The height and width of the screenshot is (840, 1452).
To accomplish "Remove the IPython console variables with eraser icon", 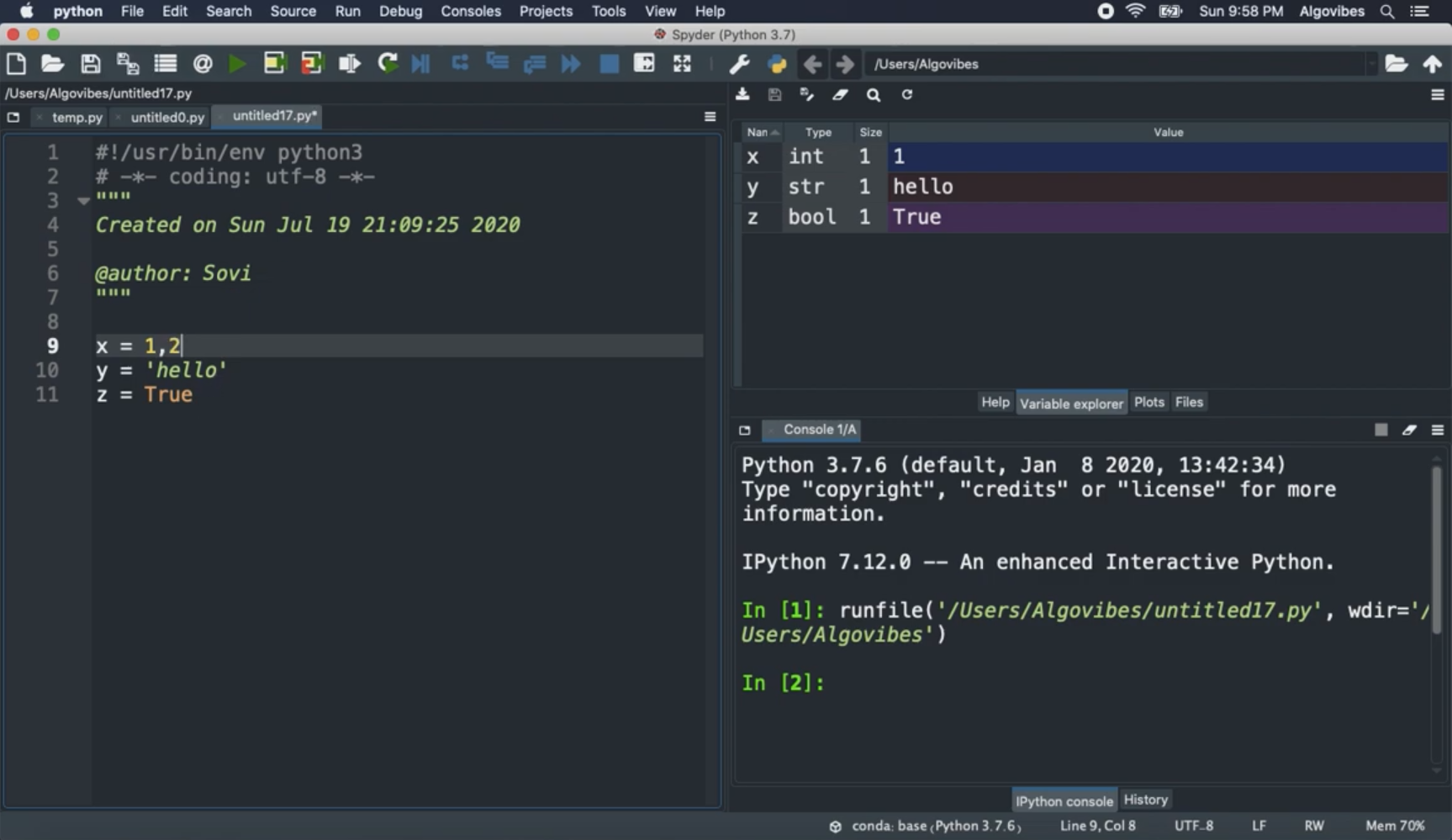I will (1409, 429).
